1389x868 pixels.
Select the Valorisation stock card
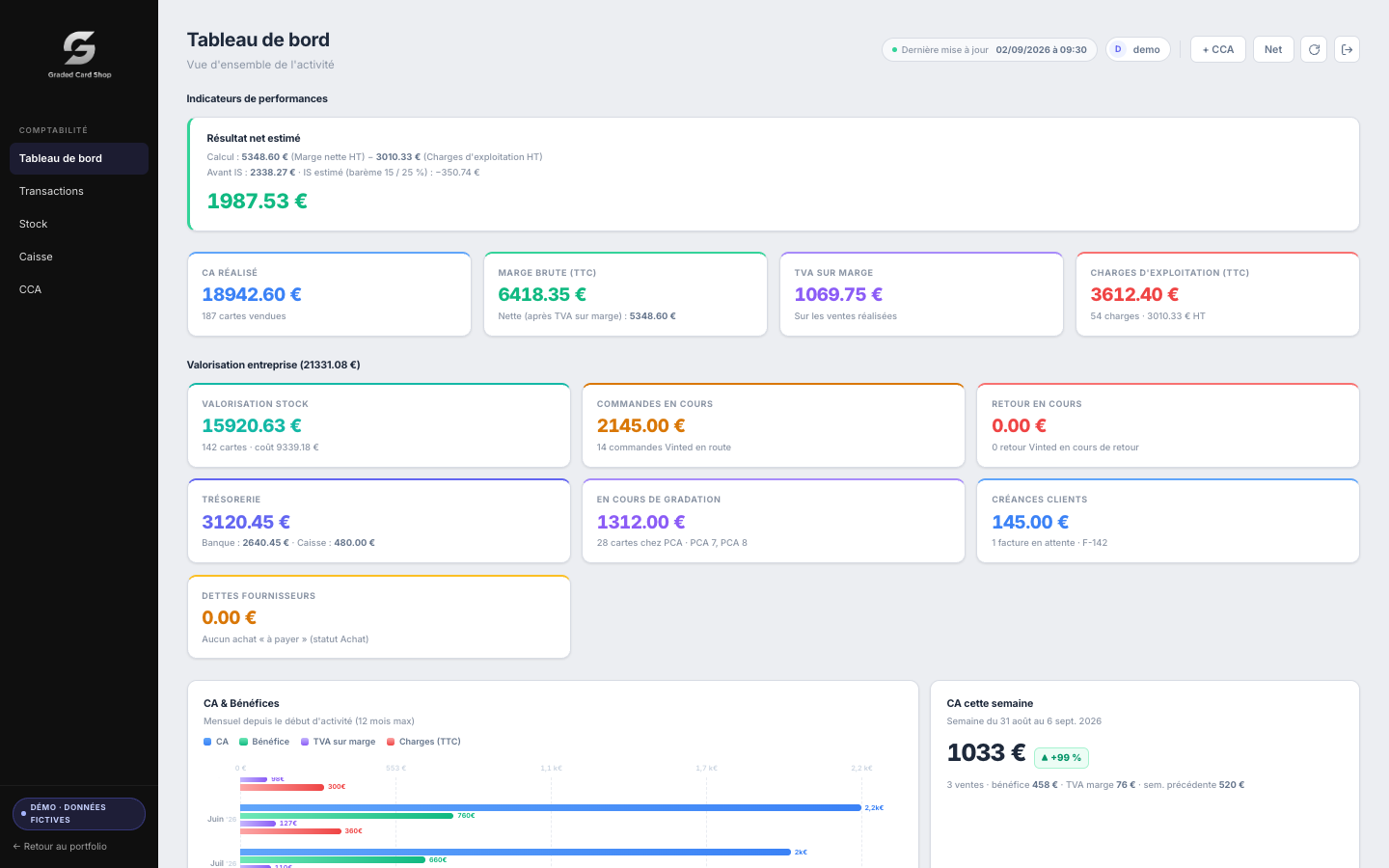tap(379, 425)
